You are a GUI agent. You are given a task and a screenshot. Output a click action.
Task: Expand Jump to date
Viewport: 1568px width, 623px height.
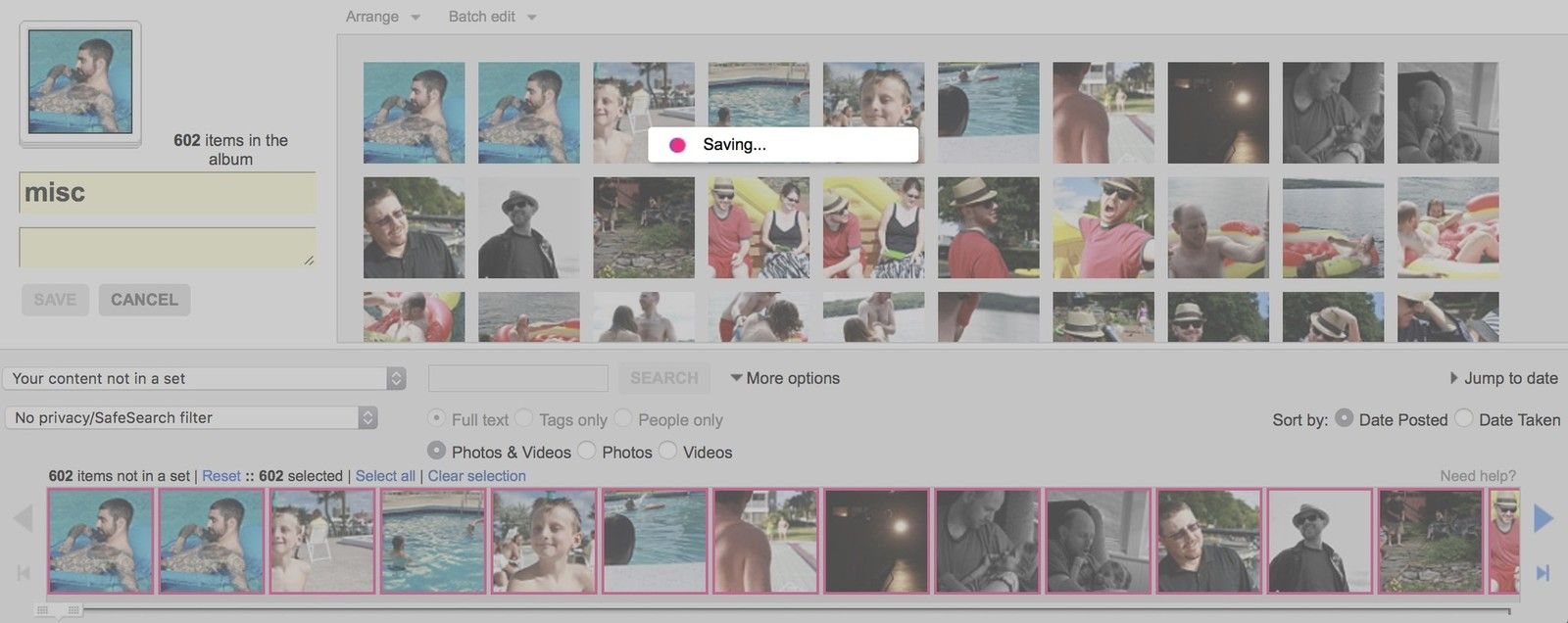tap(1503, 378)
